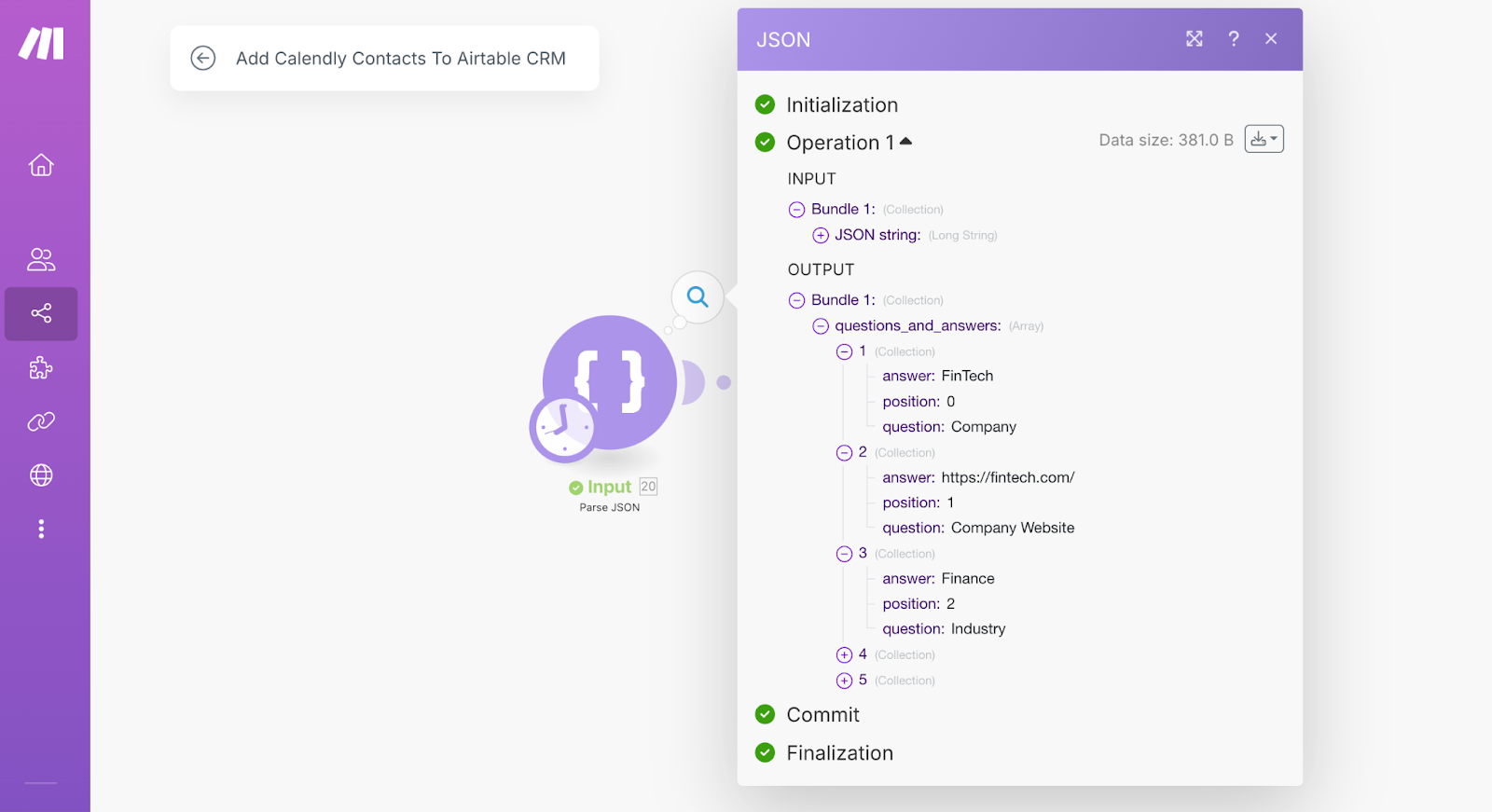Screen dimensions: 1492x812
Task: Click the module number 20 badge
Action: (649, 487)
